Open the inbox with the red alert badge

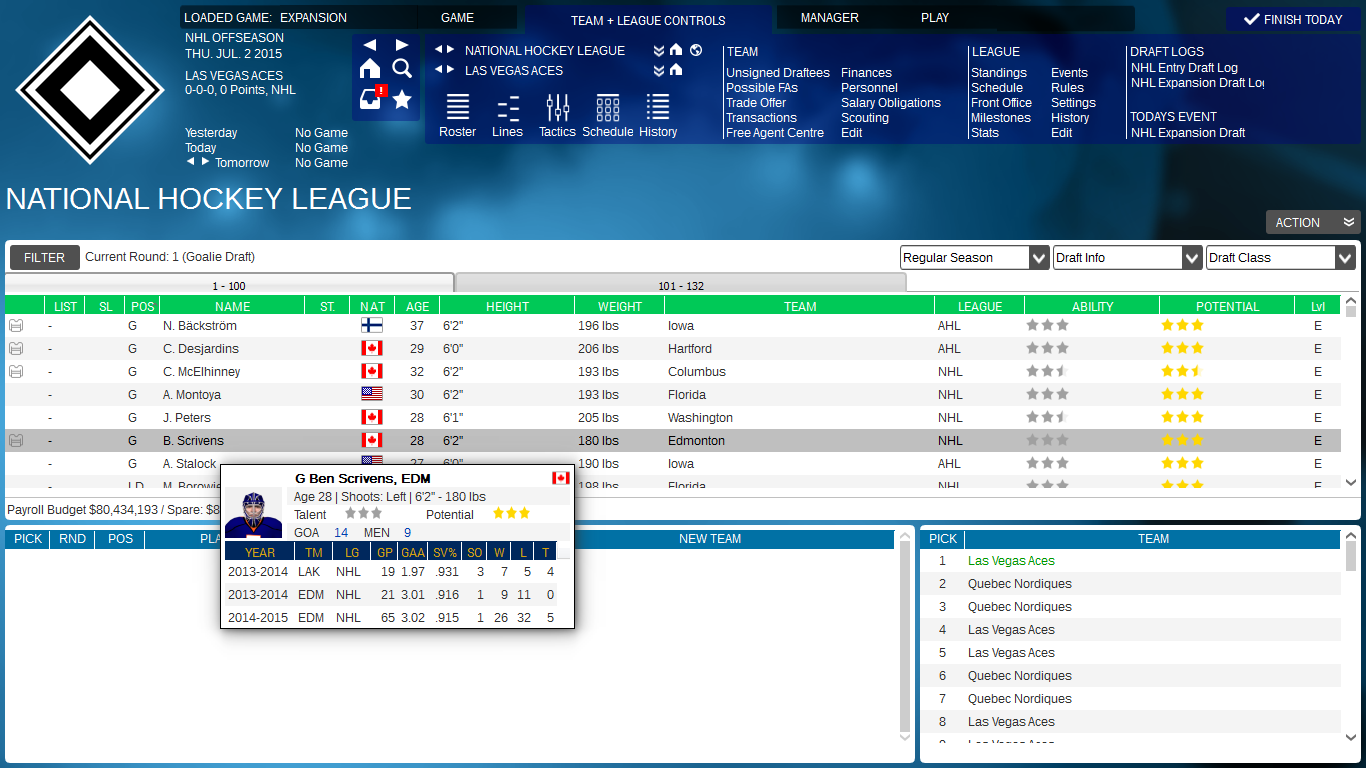click(372, 98)
